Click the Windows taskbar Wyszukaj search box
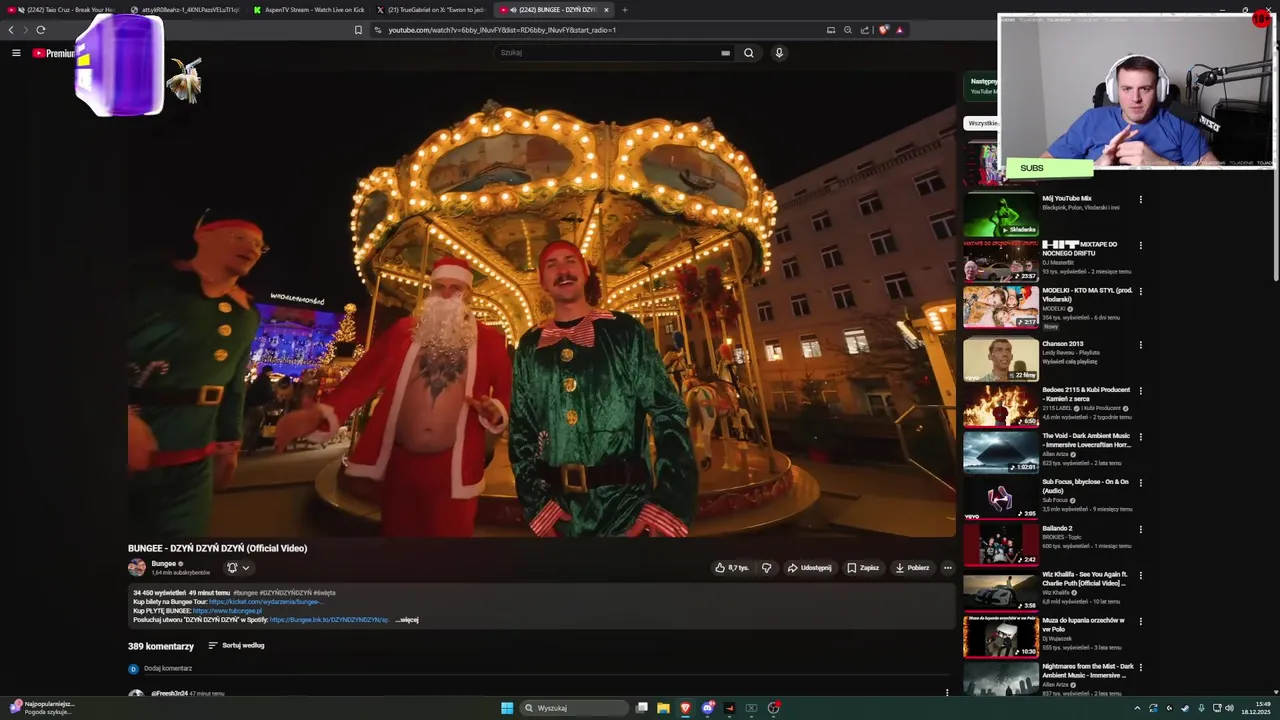 (573, 708)
